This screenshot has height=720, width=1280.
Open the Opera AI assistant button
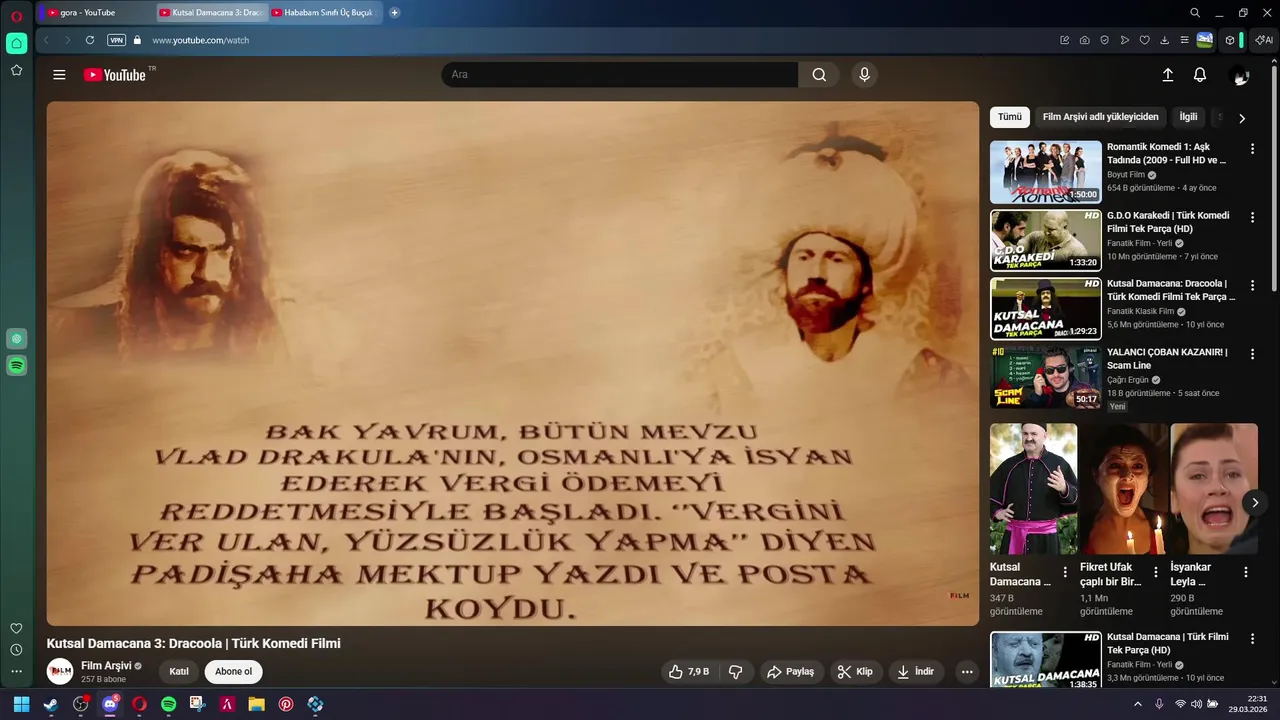click(x=1264, y=40)
